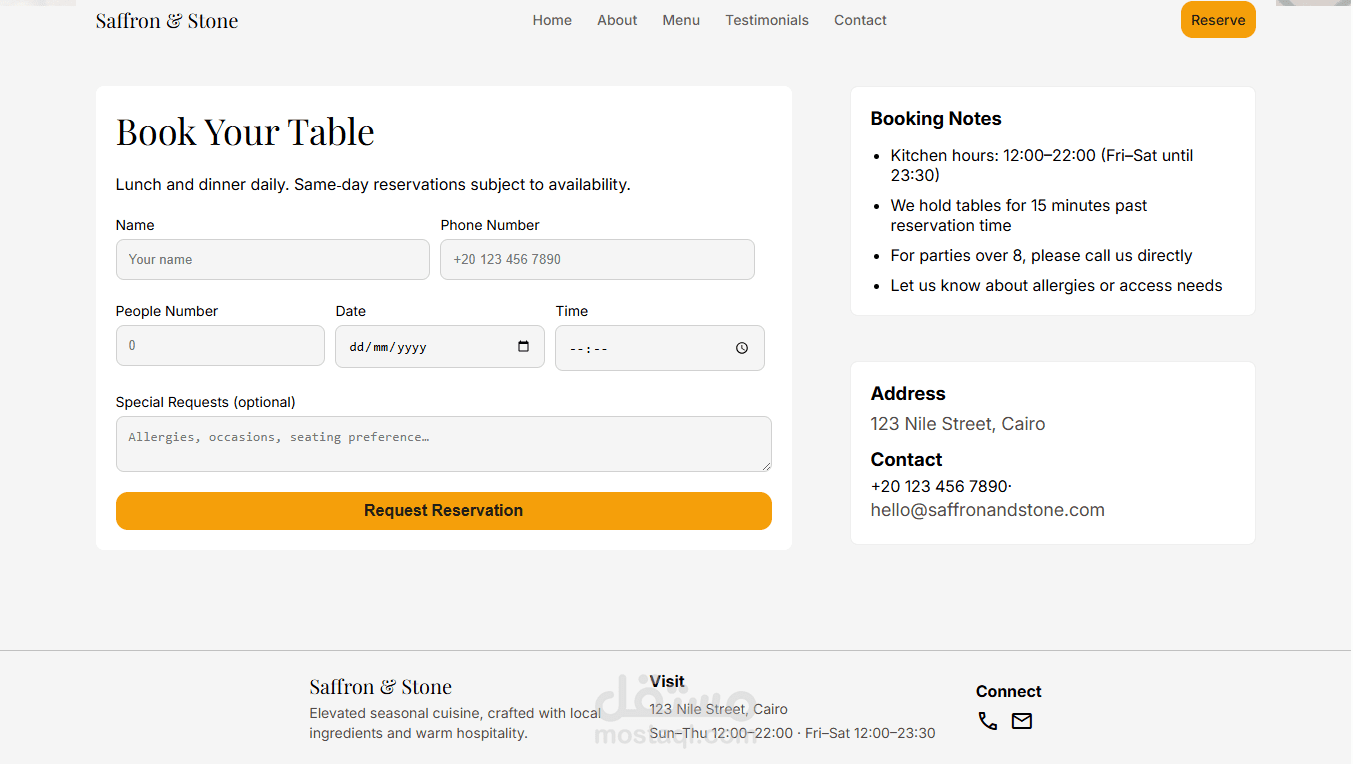This screenshot has height=764, width=1353.
Task: Open the calendar picker in Date field
Action: click(x=523, y=347)
